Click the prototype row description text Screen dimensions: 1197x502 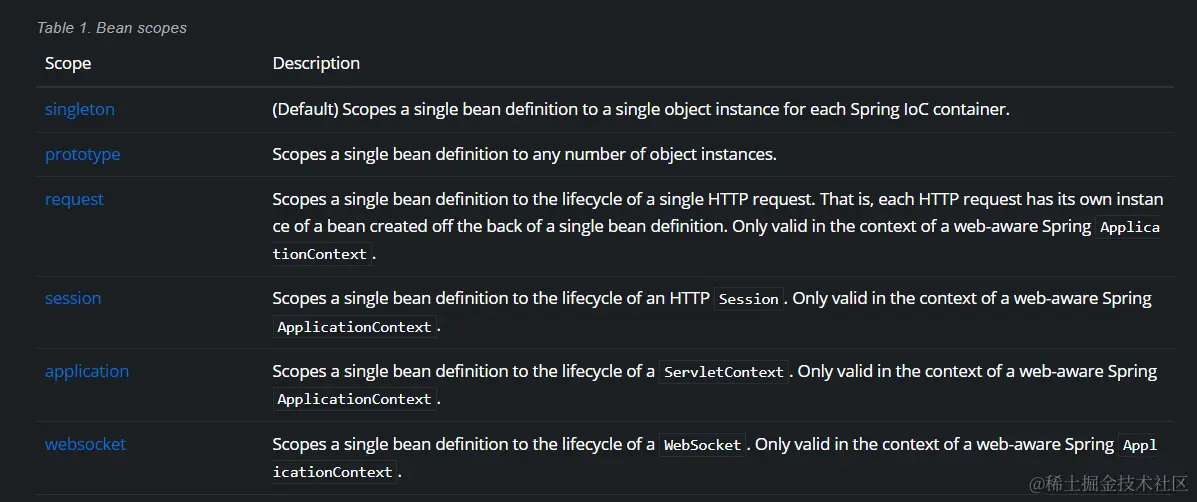tap(524, 154)
